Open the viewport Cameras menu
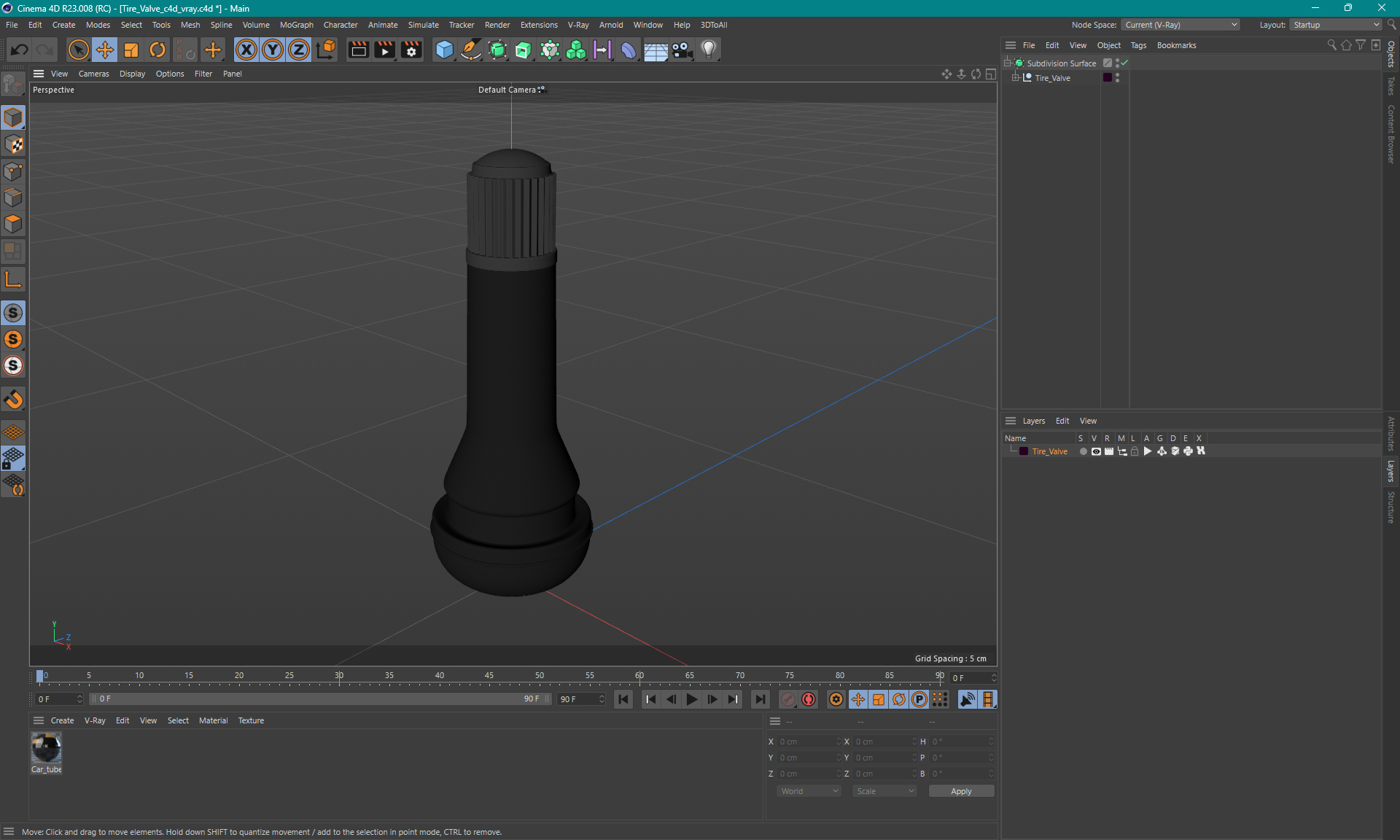This screenshot has height=840, width=1400. 93,74
